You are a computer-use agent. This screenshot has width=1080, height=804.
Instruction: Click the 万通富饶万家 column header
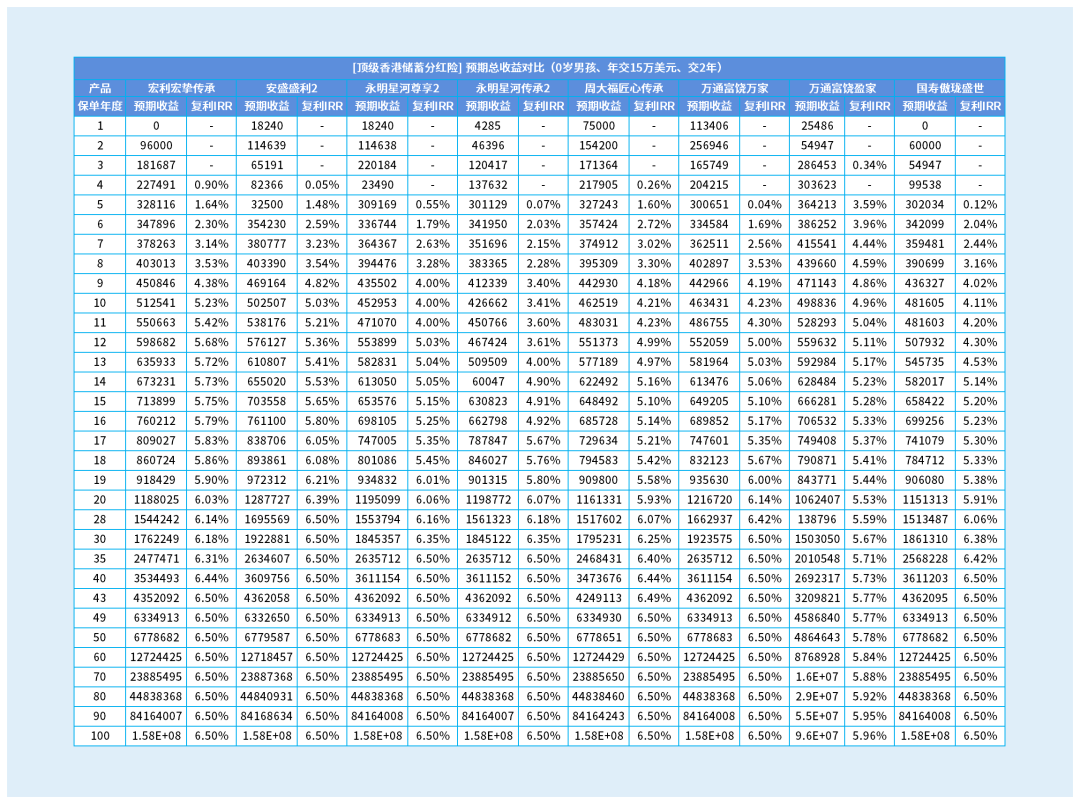(x=734, y=88)
